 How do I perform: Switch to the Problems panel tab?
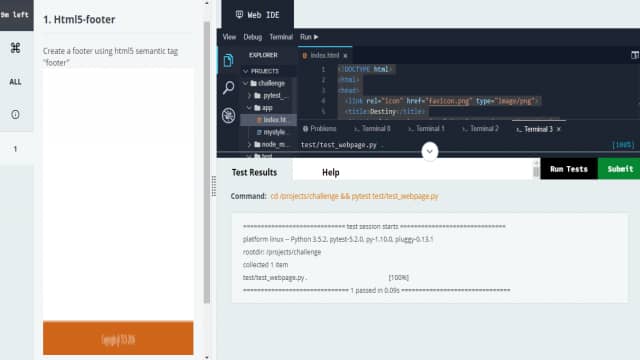tap(320, 129)
